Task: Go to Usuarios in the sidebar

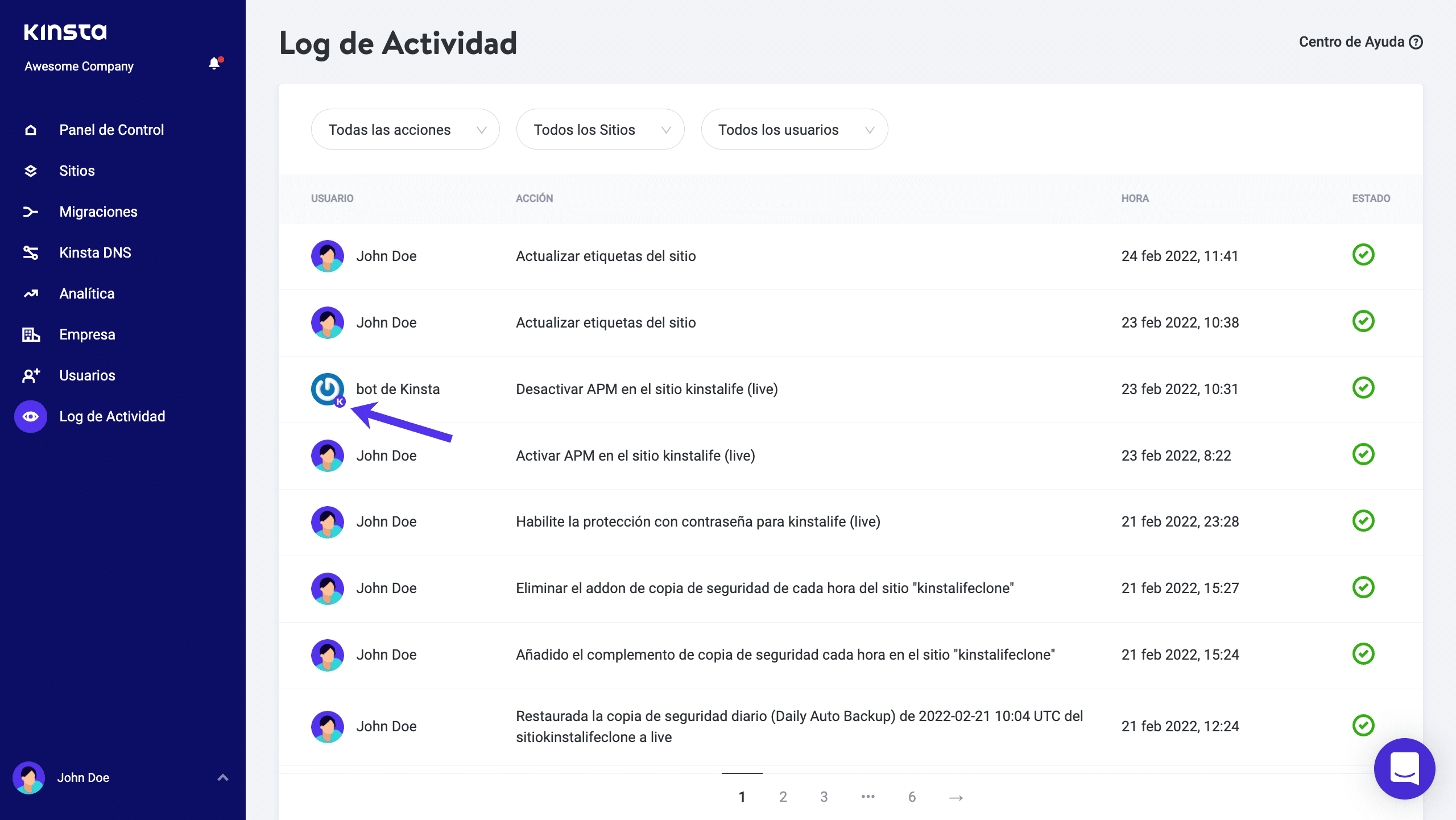Action: [x=87, y=375]
